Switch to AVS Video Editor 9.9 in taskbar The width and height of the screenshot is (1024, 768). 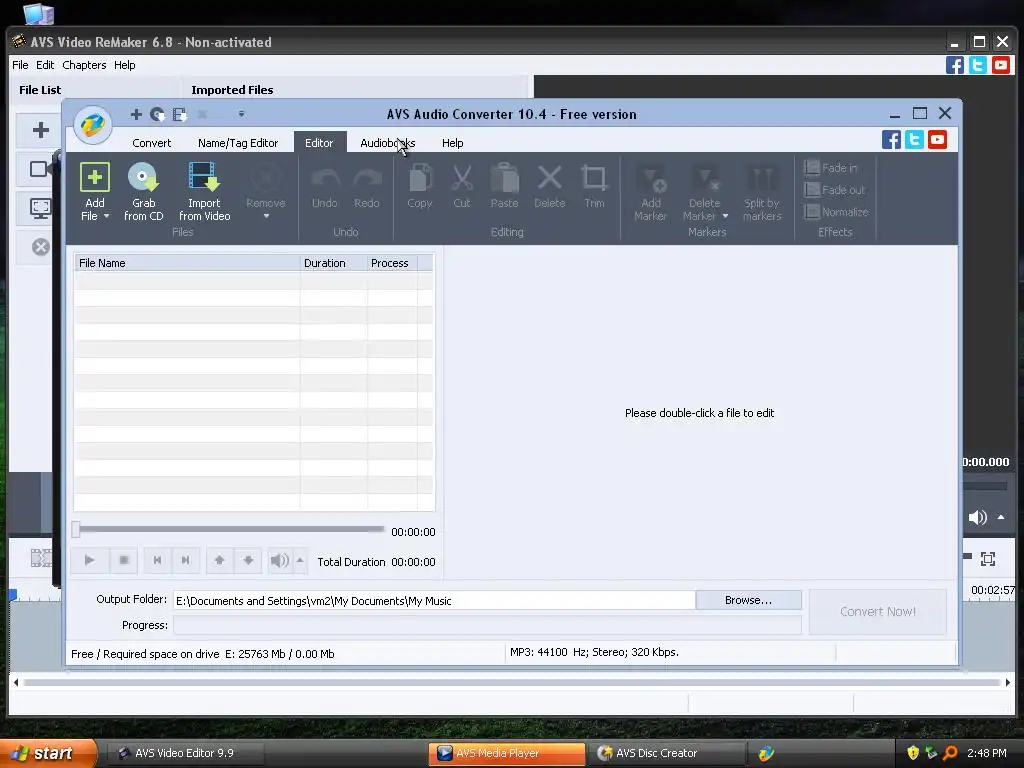pos(184,753)
